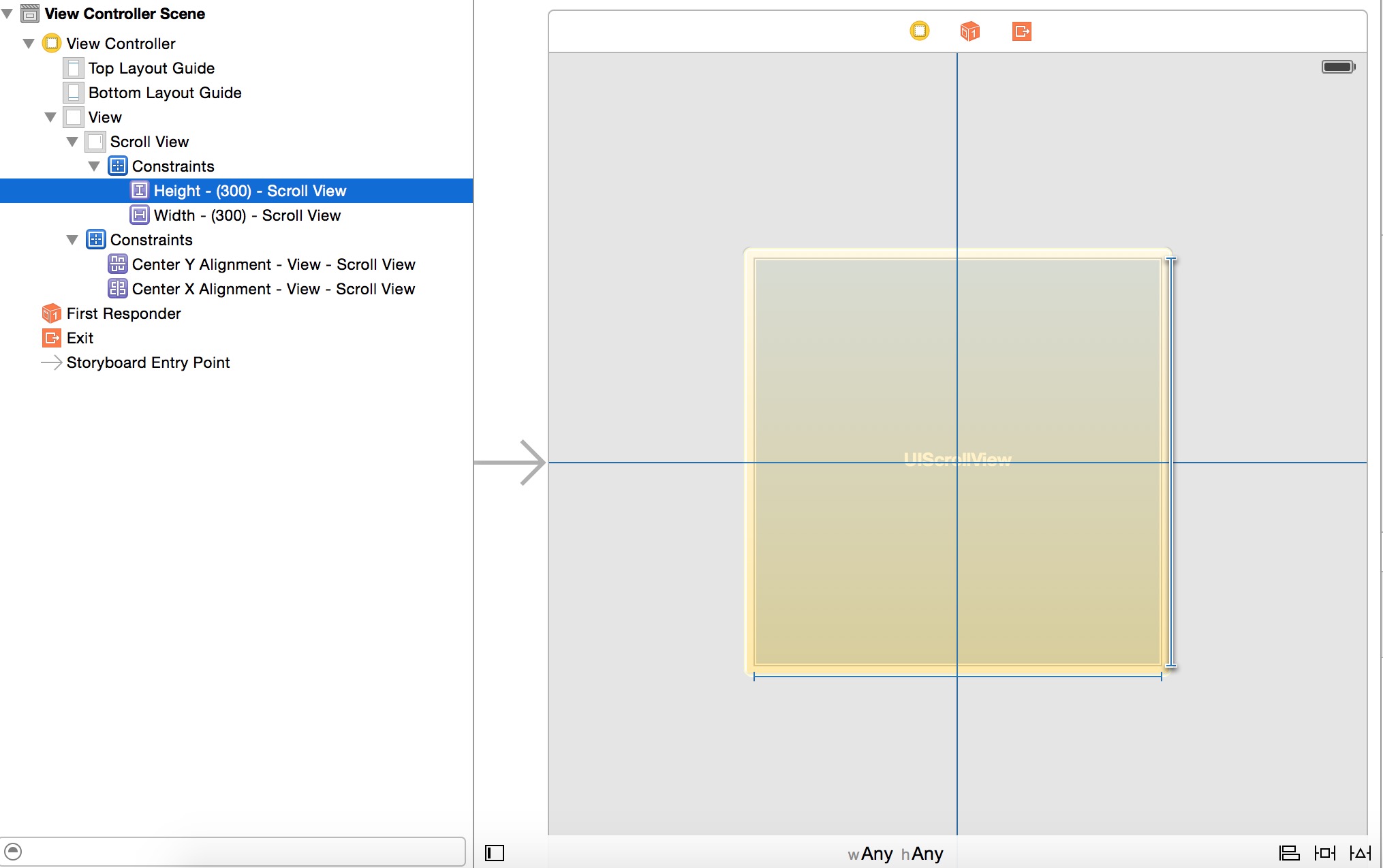1383x868 pixels.
Task: Collapse the Scroll View disclosure triangle
Action: click(72, 142)
